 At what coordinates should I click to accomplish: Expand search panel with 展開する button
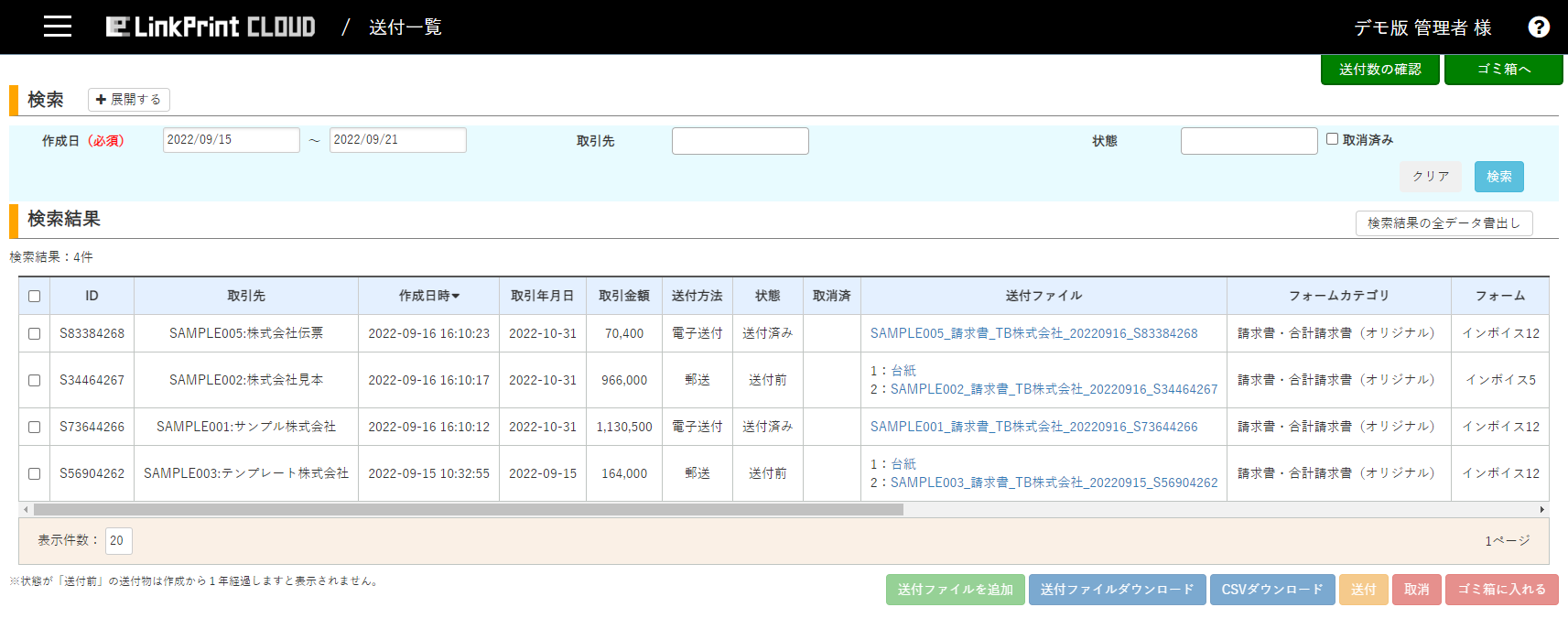pos(129,100)
